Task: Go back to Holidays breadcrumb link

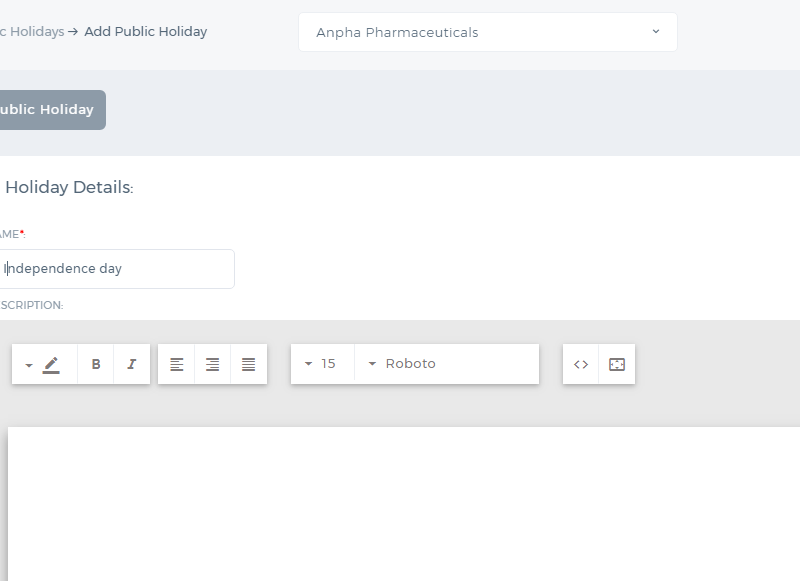Action: 32,32
